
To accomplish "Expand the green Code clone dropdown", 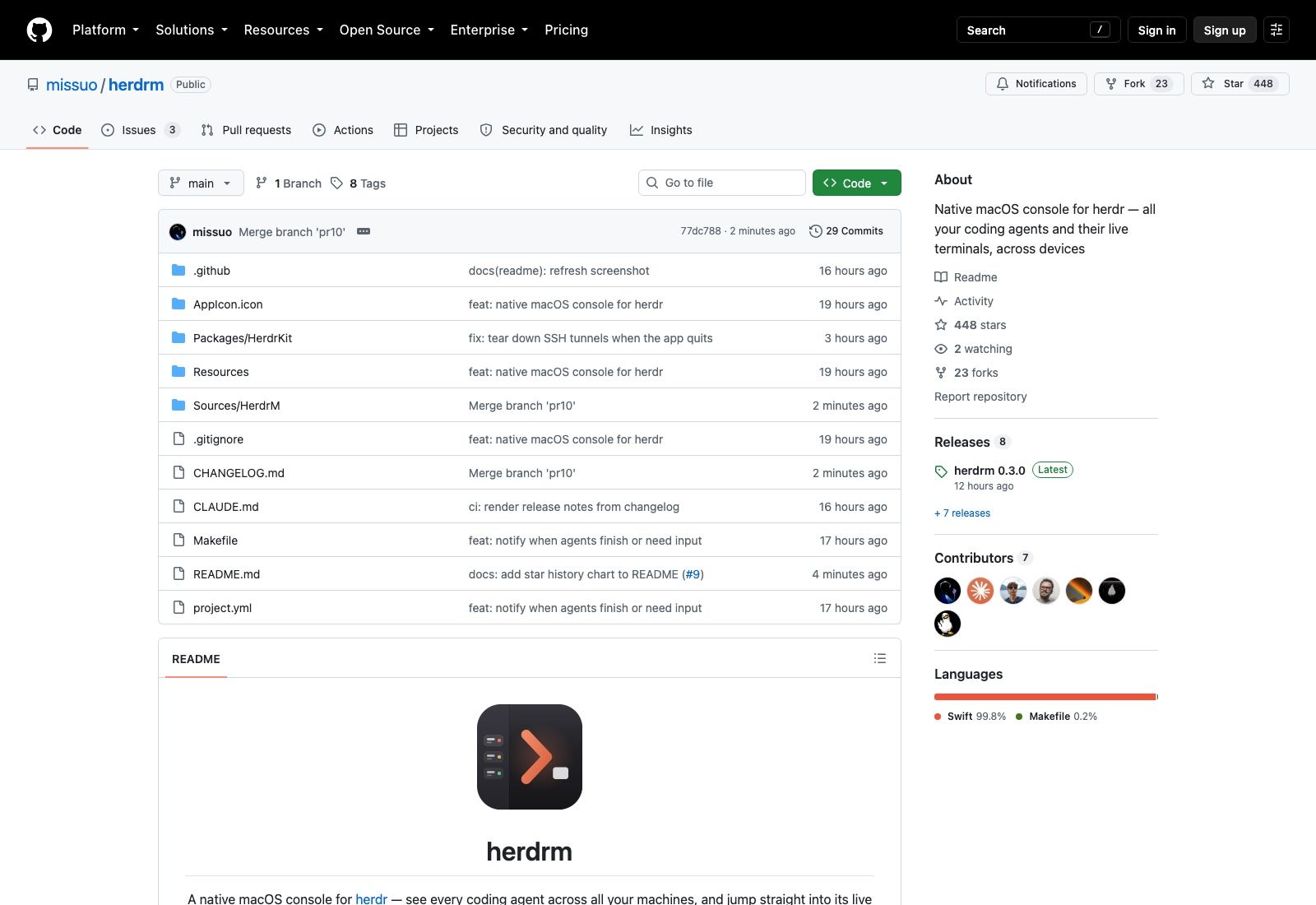I will click(x=857, y=183).
